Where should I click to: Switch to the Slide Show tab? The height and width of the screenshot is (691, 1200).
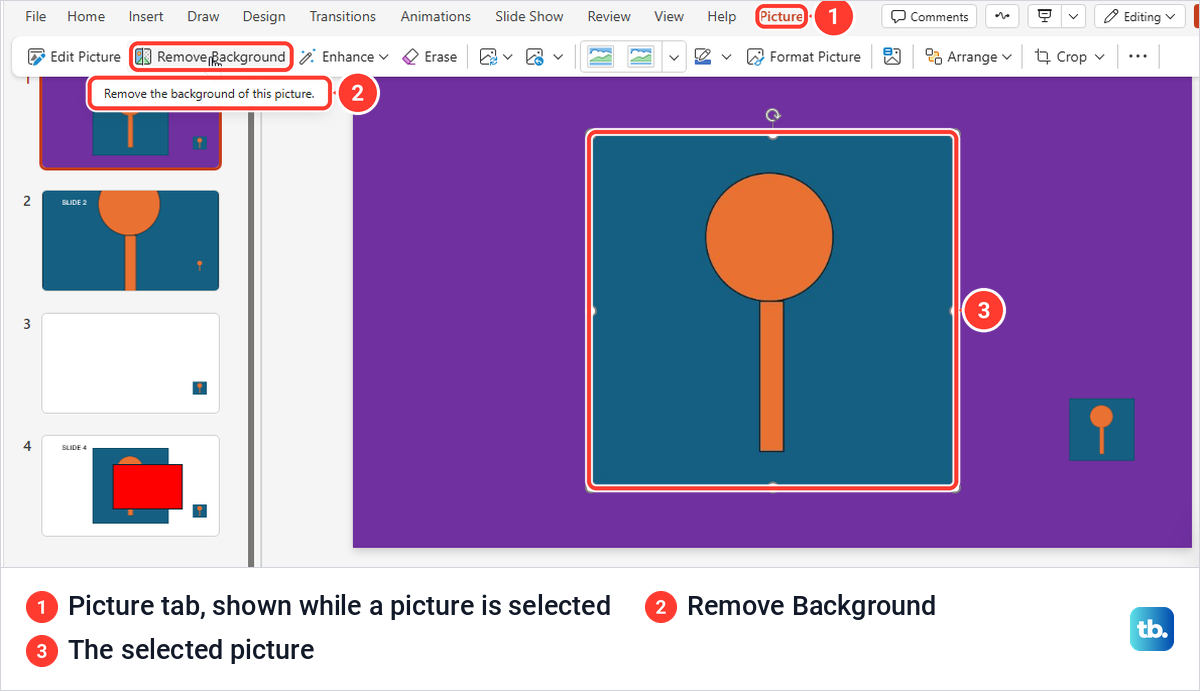click(529, 16)
